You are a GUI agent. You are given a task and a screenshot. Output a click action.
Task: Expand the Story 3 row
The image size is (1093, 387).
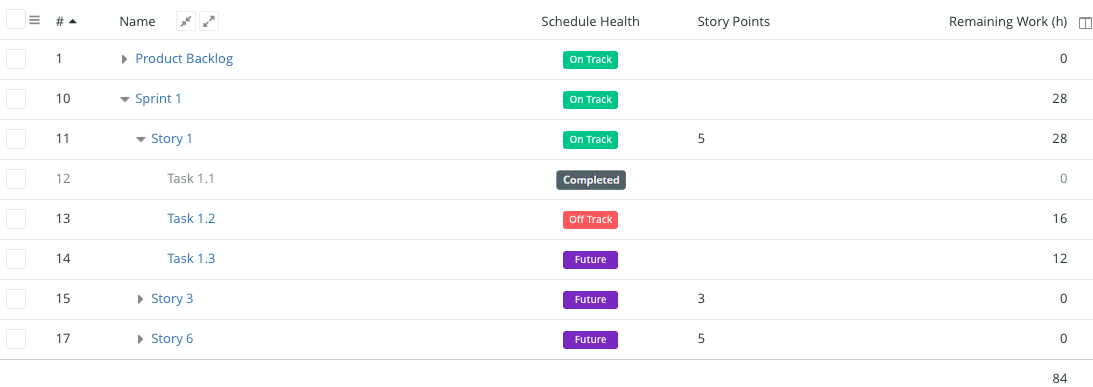(x=141, y=300)
